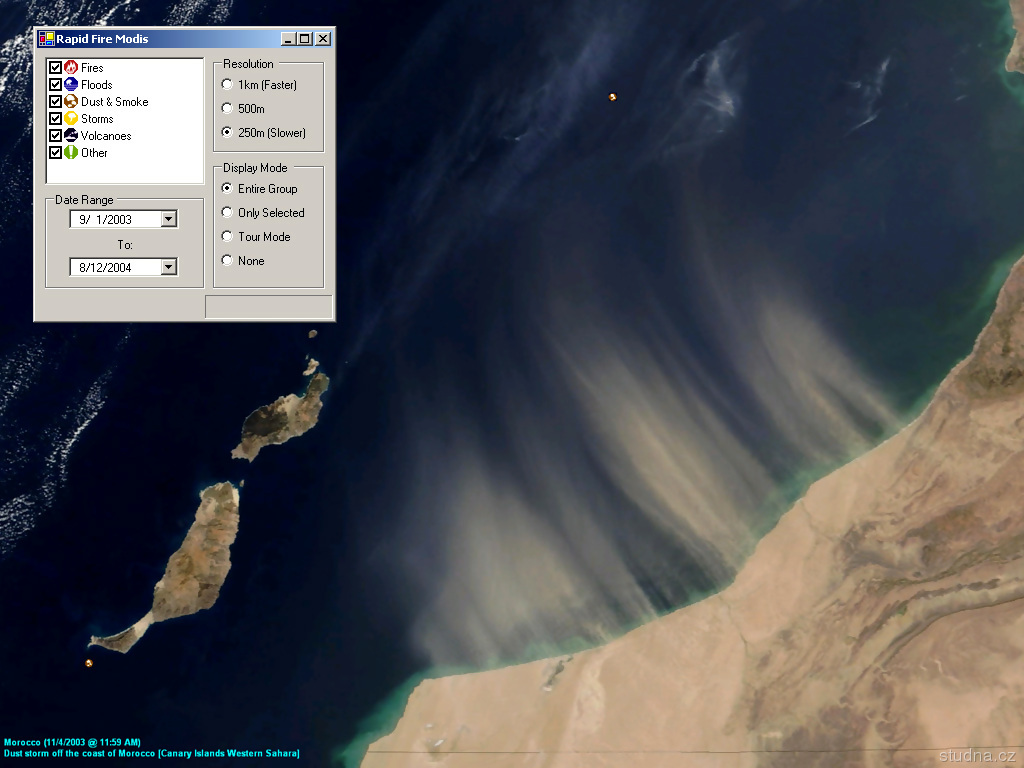Maximize the Rapid Fire Modis window
Viewport: 1024px width, 768px height.
tap(305, 39)
